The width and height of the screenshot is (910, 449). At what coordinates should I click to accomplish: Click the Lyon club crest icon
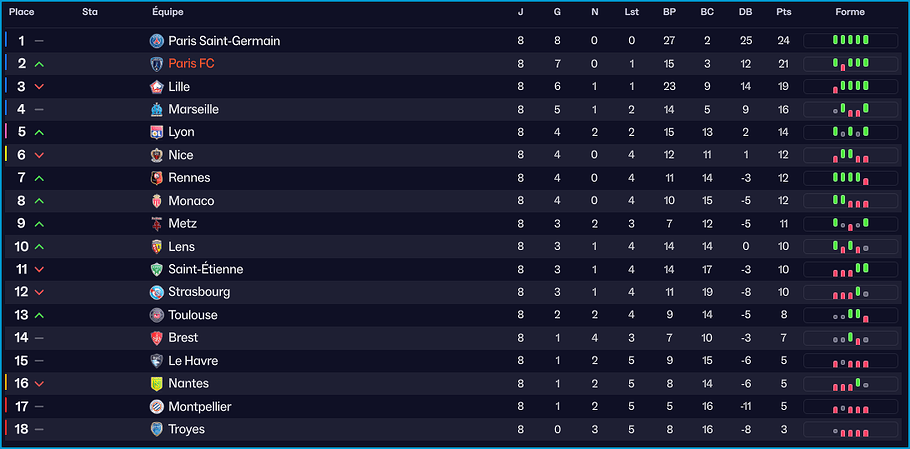coord(157,132)
